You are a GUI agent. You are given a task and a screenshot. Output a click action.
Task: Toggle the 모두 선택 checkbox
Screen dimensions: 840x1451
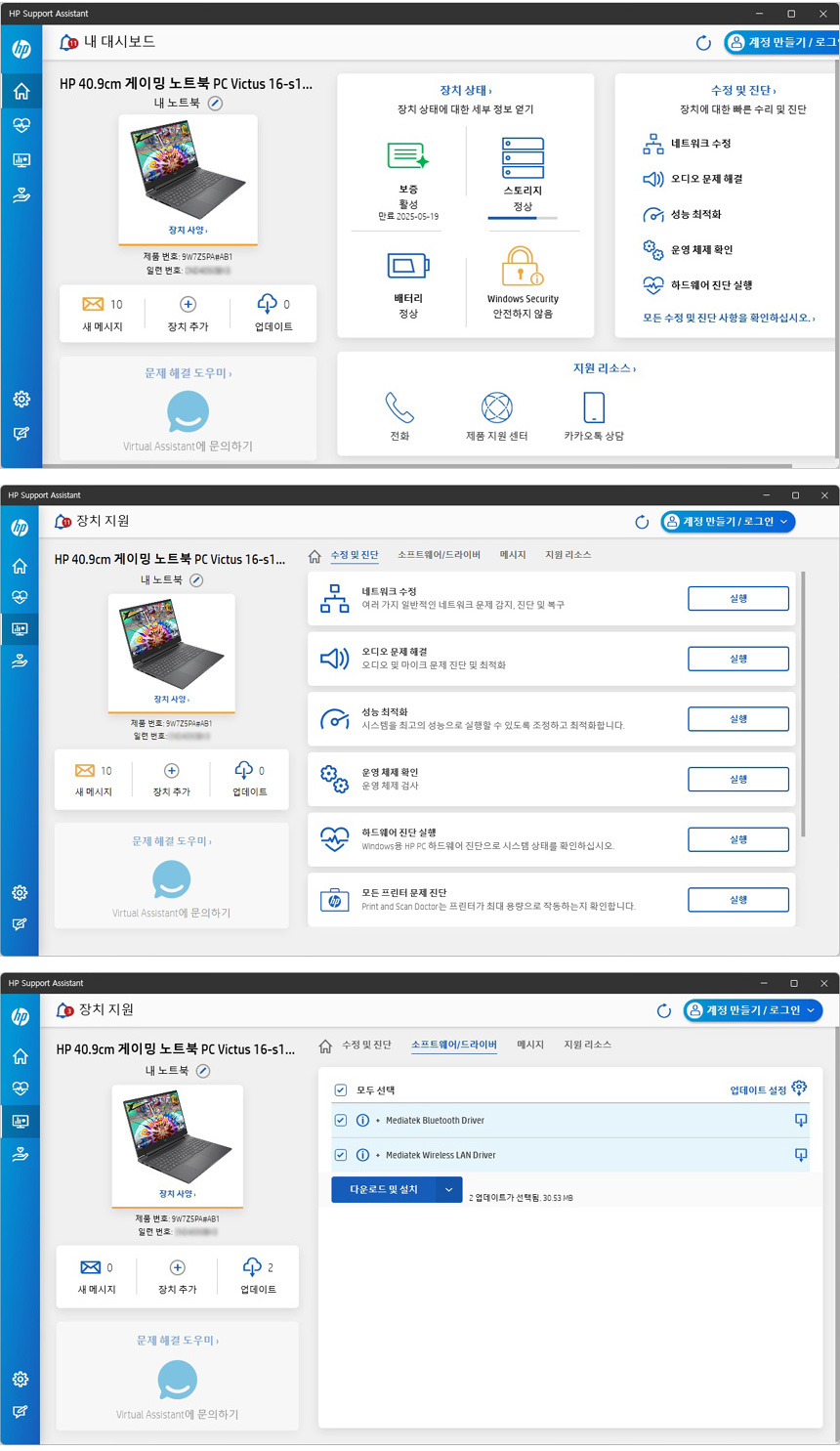pos(341,1090)
